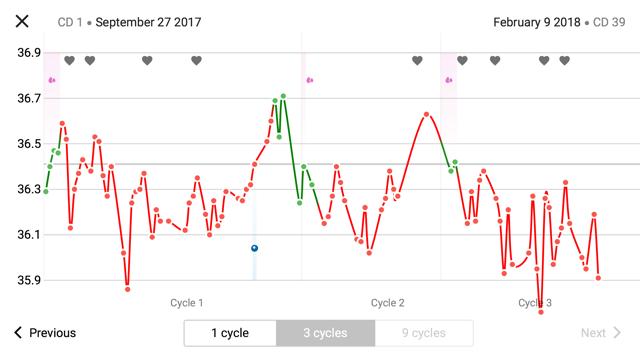This screenshot has height=360, width=640.
Task: Switch to the 1 cycle view
Action: [x=230, y=333]
